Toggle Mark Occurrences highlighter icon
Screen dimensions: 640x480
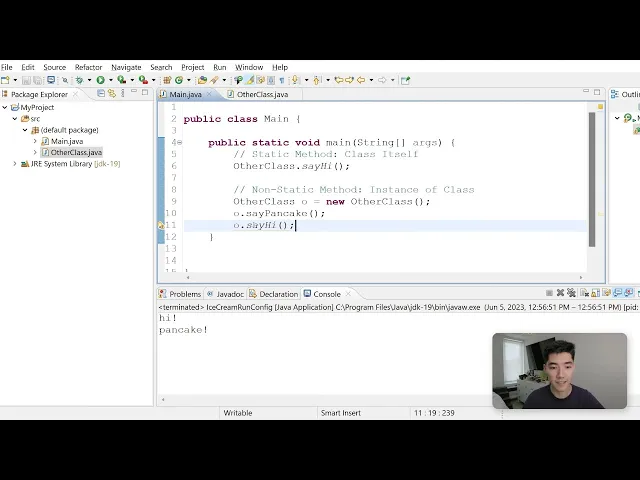click(x=250, y=80)
